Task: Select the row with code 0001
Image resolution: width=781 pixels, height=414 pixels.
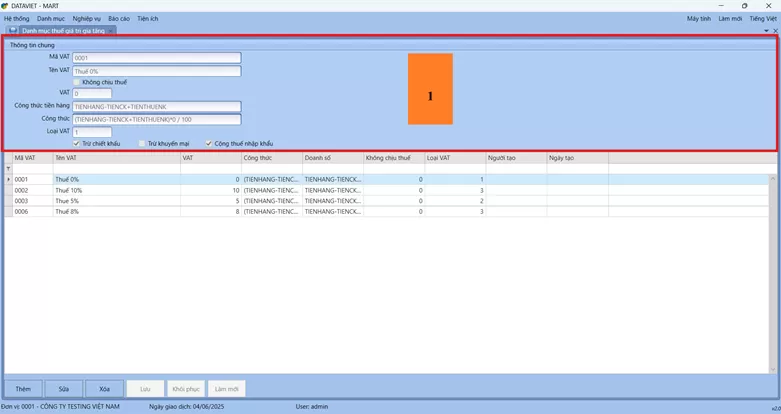Action: point(387,179)
